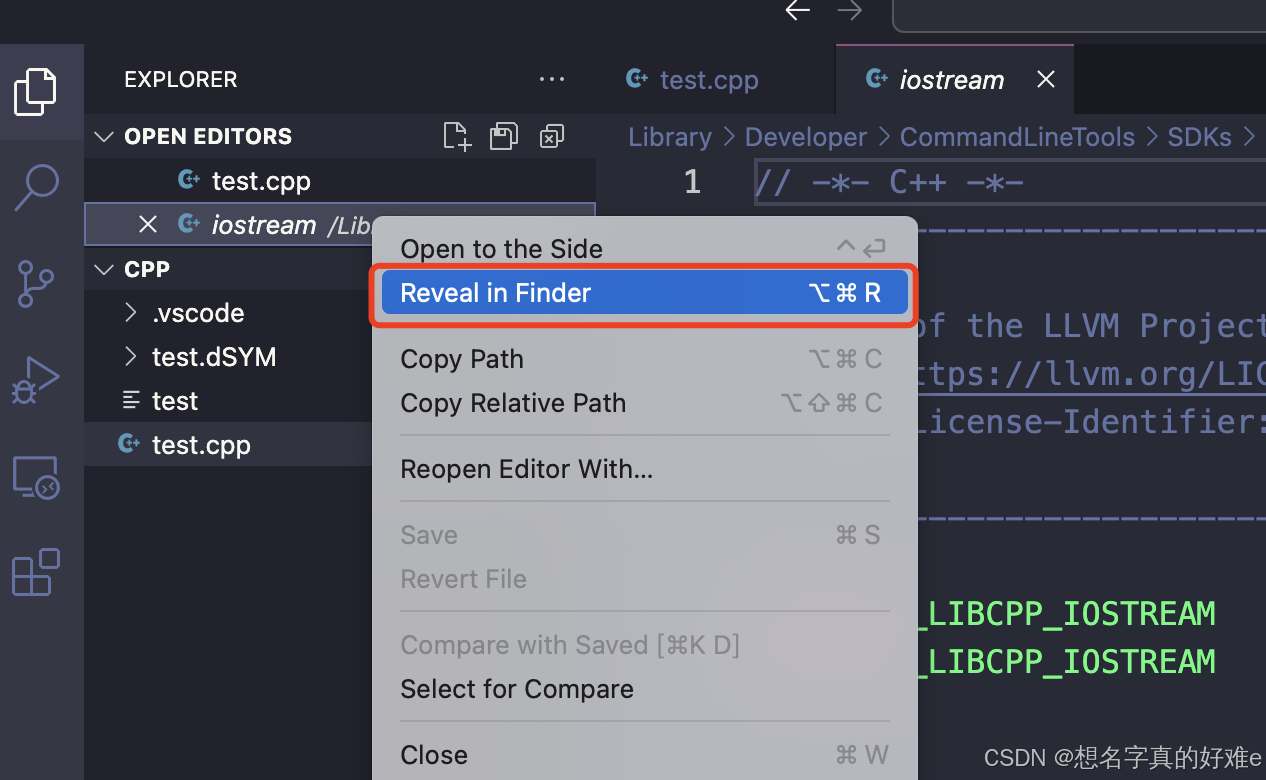Select the Explorer activity bar icon
1266x780 pixels.
click(37, 91)
